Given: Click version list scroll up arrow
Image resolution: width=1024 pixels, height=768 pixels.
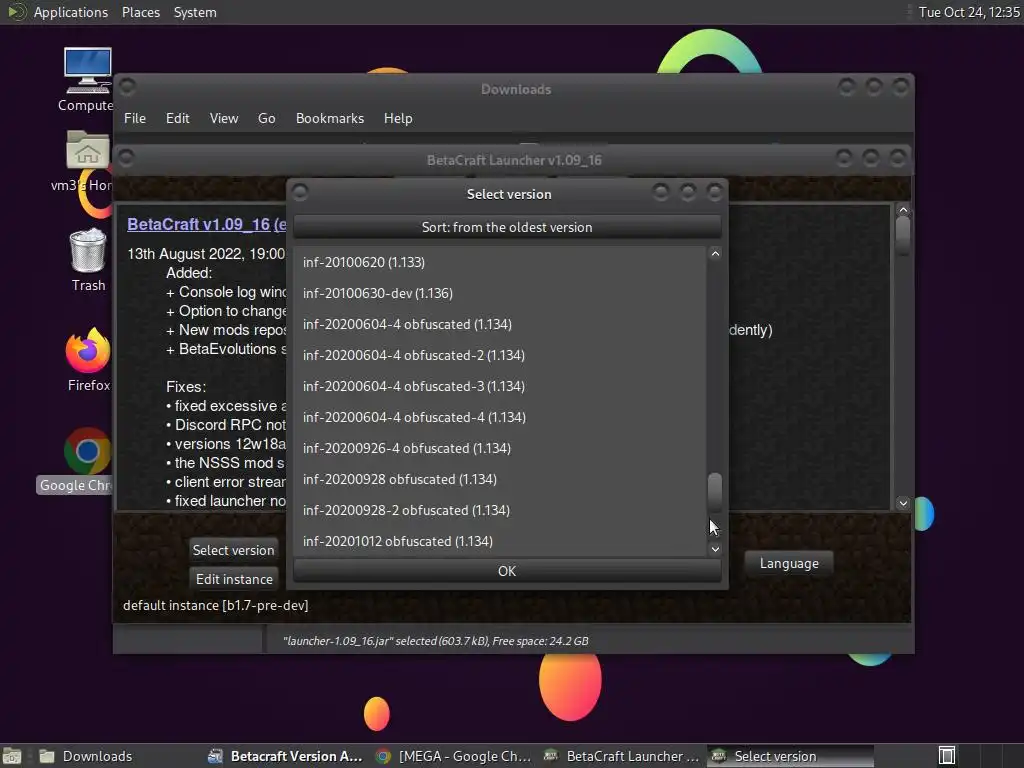Looking at the screenshot, I should coord(715,254).
